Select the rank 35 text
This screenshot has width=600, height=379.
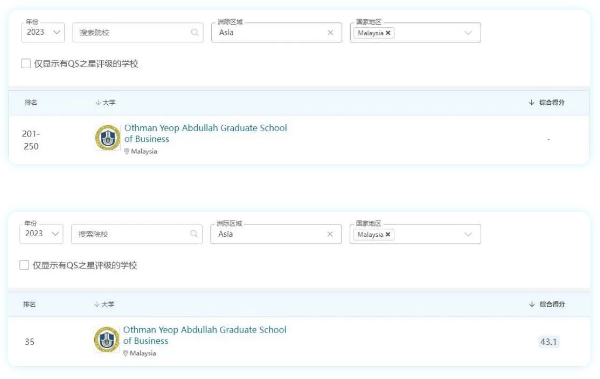click(29, 341)
